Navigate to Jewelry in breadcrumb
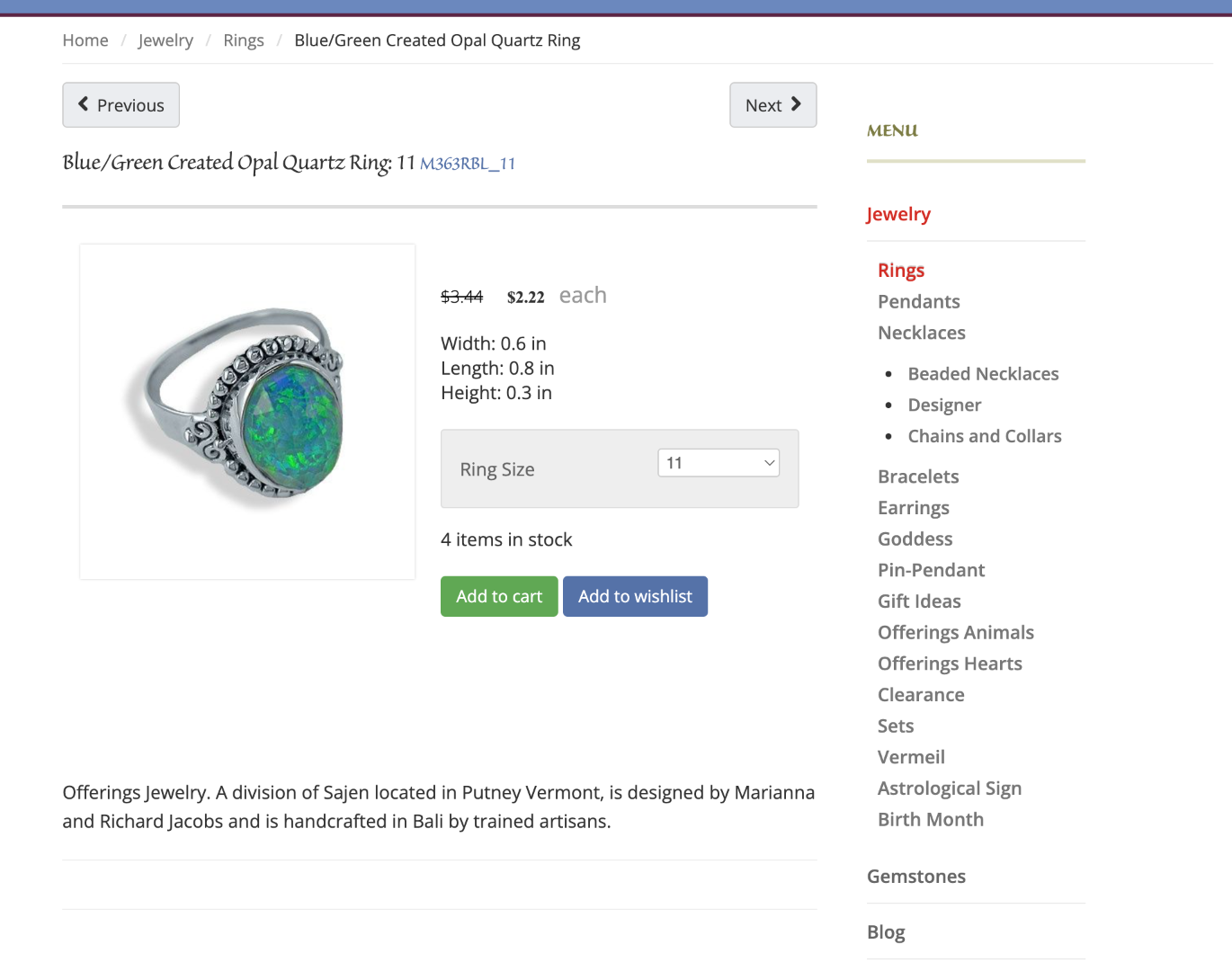This screenshot has height=971, width=1232. 165,40
